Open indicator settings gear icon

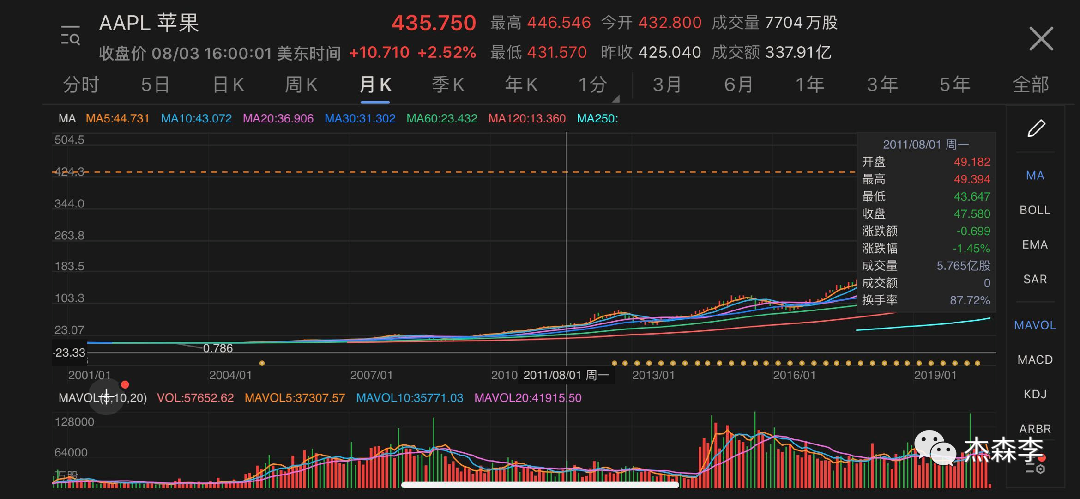[x=1035, y=468]
